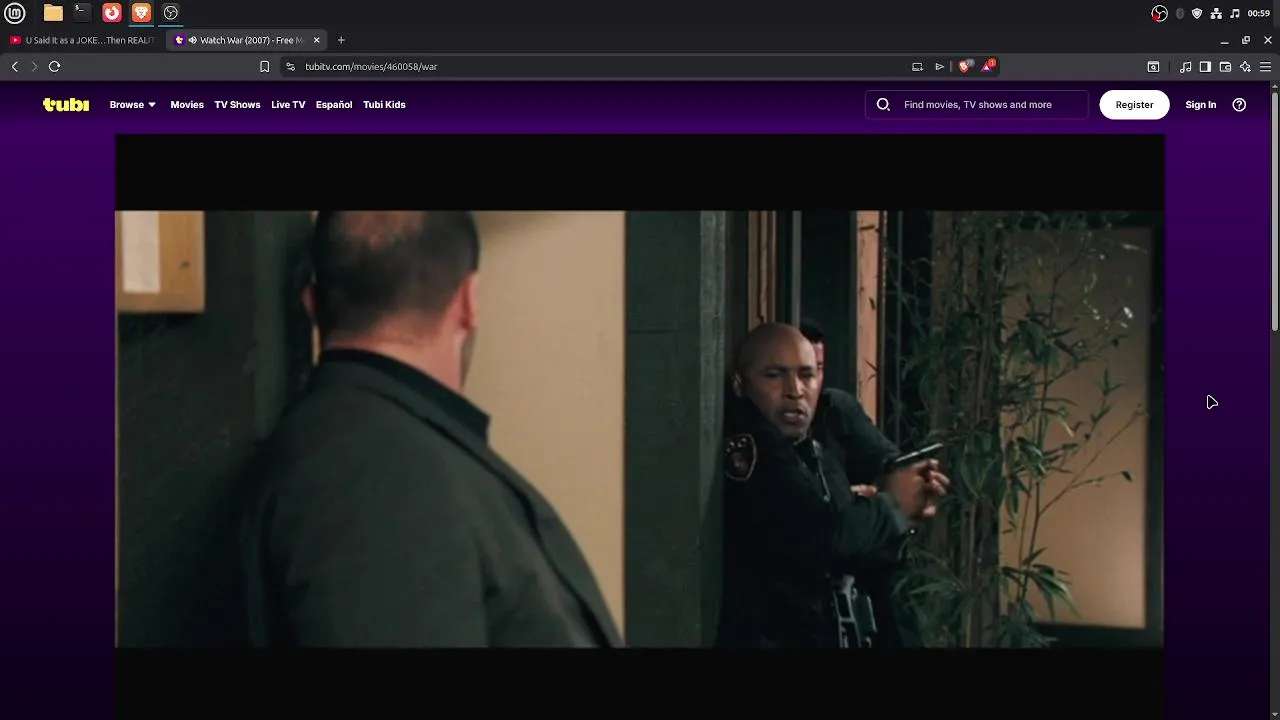
Task: Open Tubi Kids
Action: pos(384,104)
